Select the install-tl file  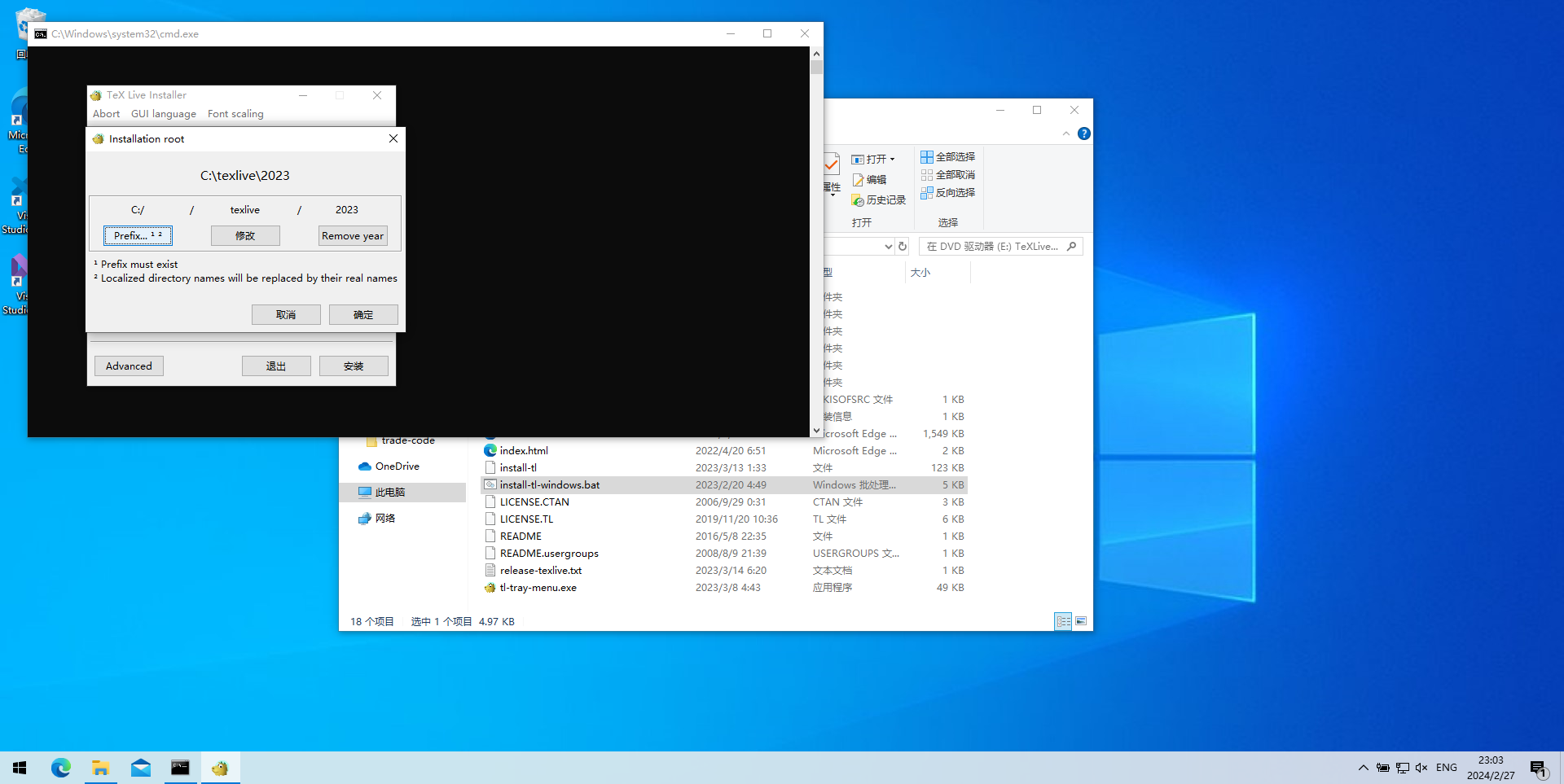(x=518, y=467)
